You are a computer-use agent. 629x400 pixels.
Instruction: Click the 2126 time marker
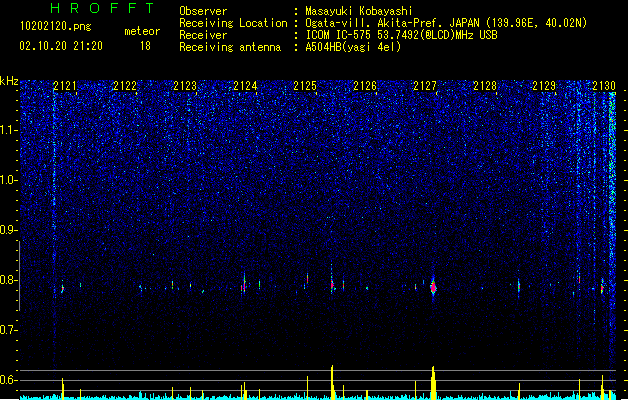(x=365, y=86)
